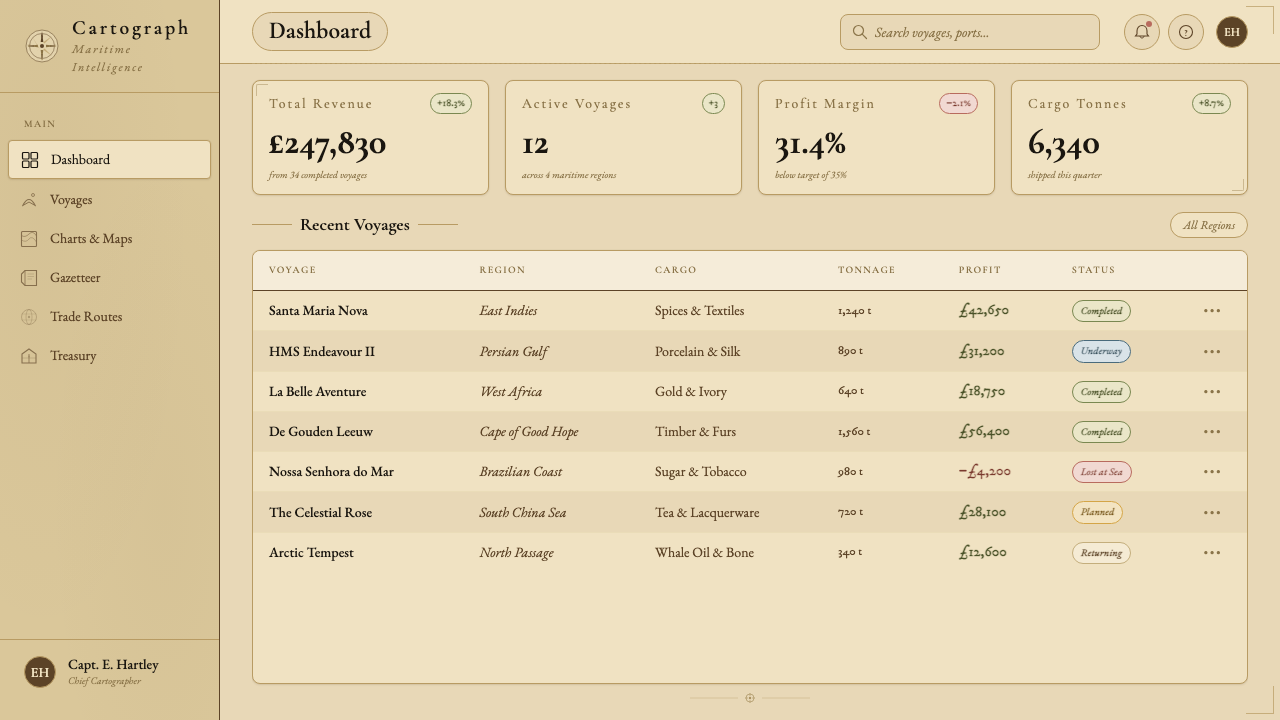Focus the Search voyages, ports field
1280x720 pixels.
970,32
